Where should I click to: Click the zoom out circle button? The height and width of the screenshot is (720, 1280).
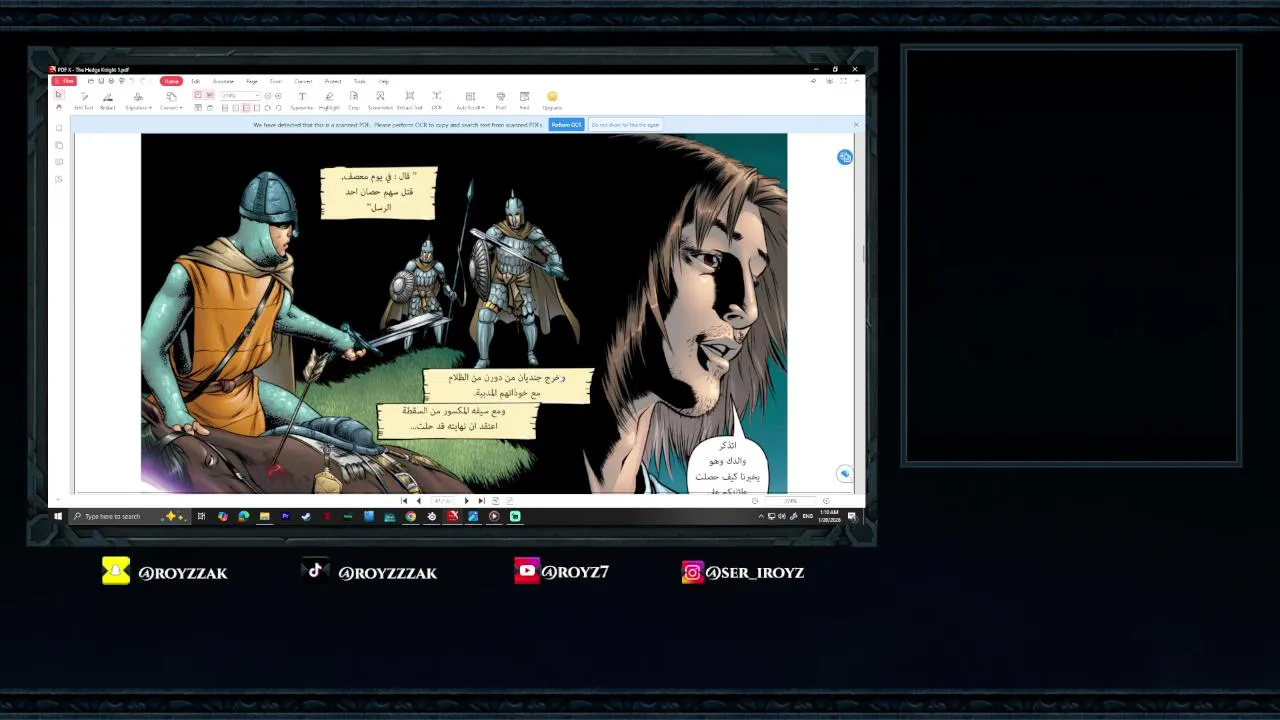[268, 95]
